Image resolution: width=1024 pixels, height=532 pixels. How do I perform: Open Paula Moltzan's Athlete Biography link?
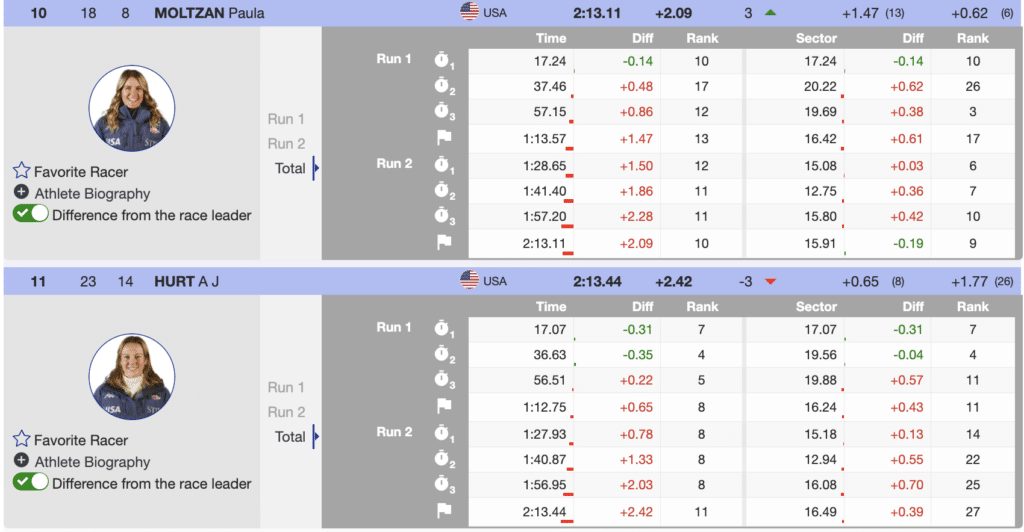(92, 193)
